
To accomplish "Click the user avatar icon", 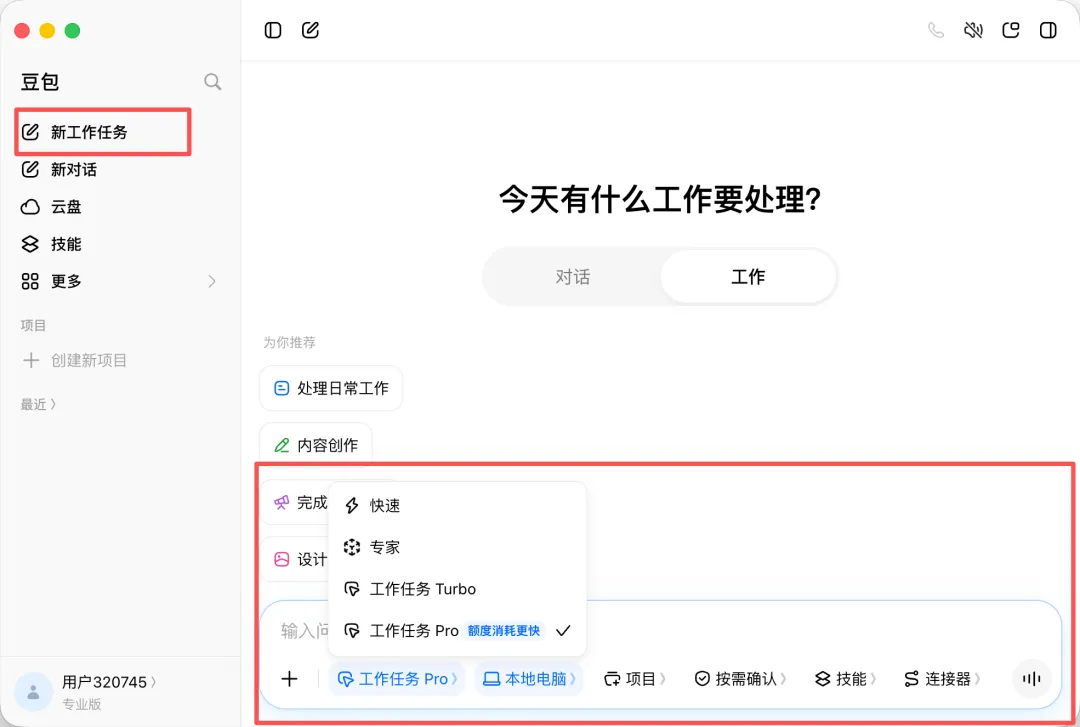I will pyautogui.click(x=33, y=692).
